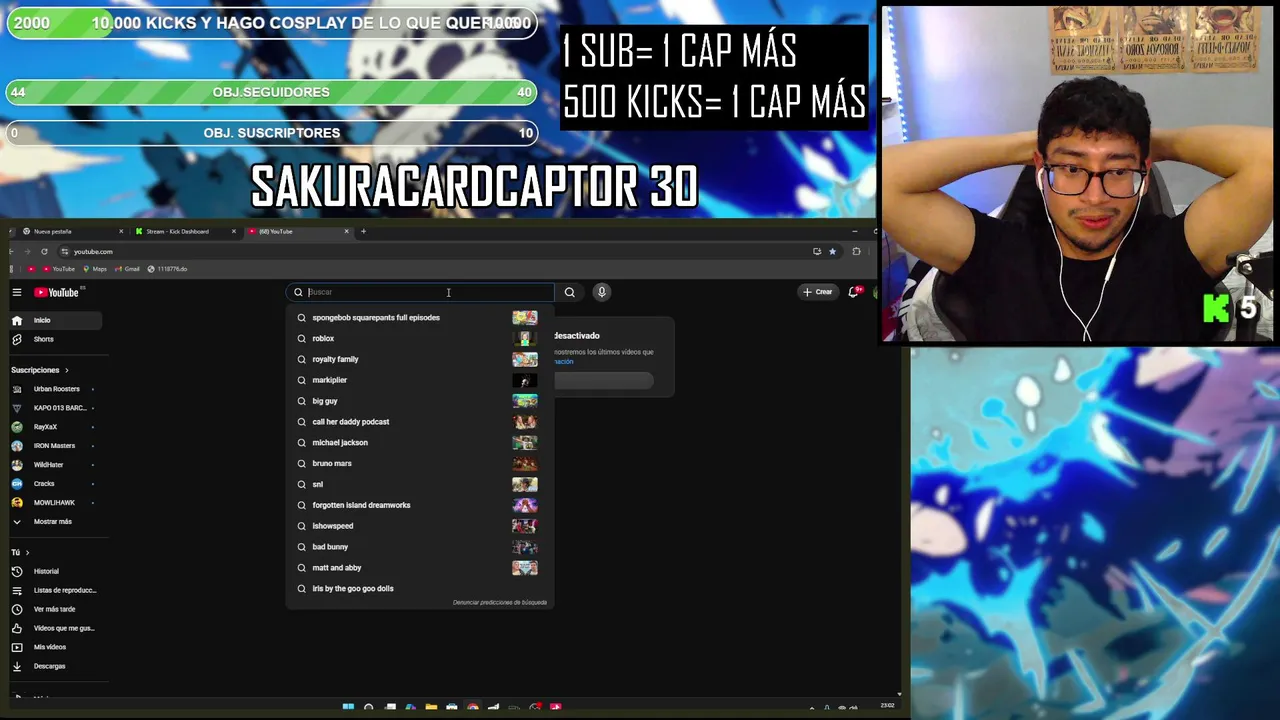
Task: Click thumbnail beside markiplier suggestion
Action: coord(525,380)
